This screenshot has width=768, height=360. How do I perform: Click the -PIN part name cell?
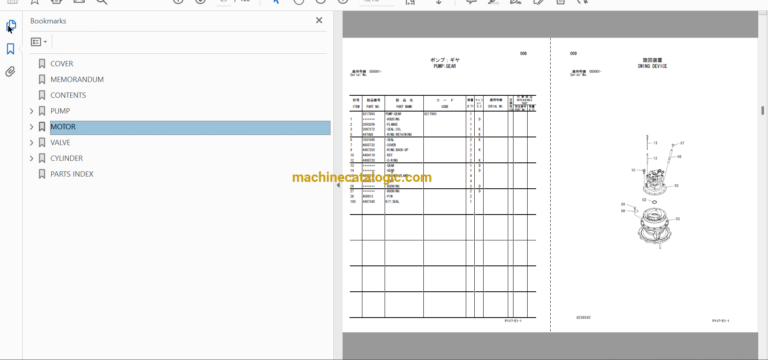(389, 196)
